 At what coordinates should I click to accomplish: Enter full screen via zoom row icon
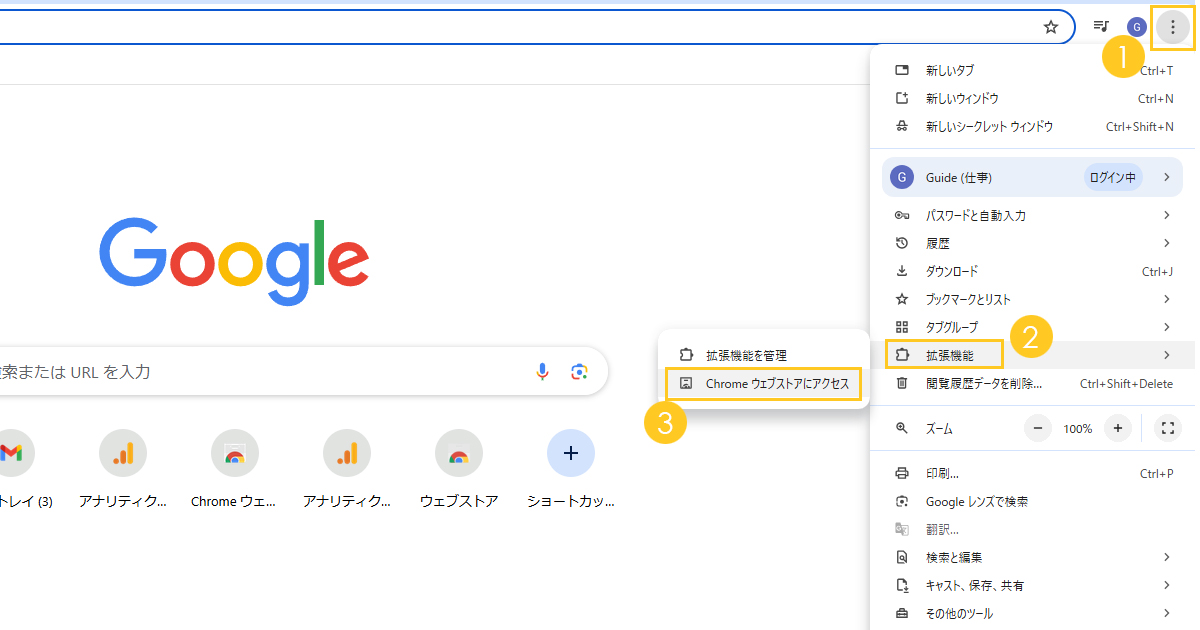pyautogui.click(x=1167, y=428)
